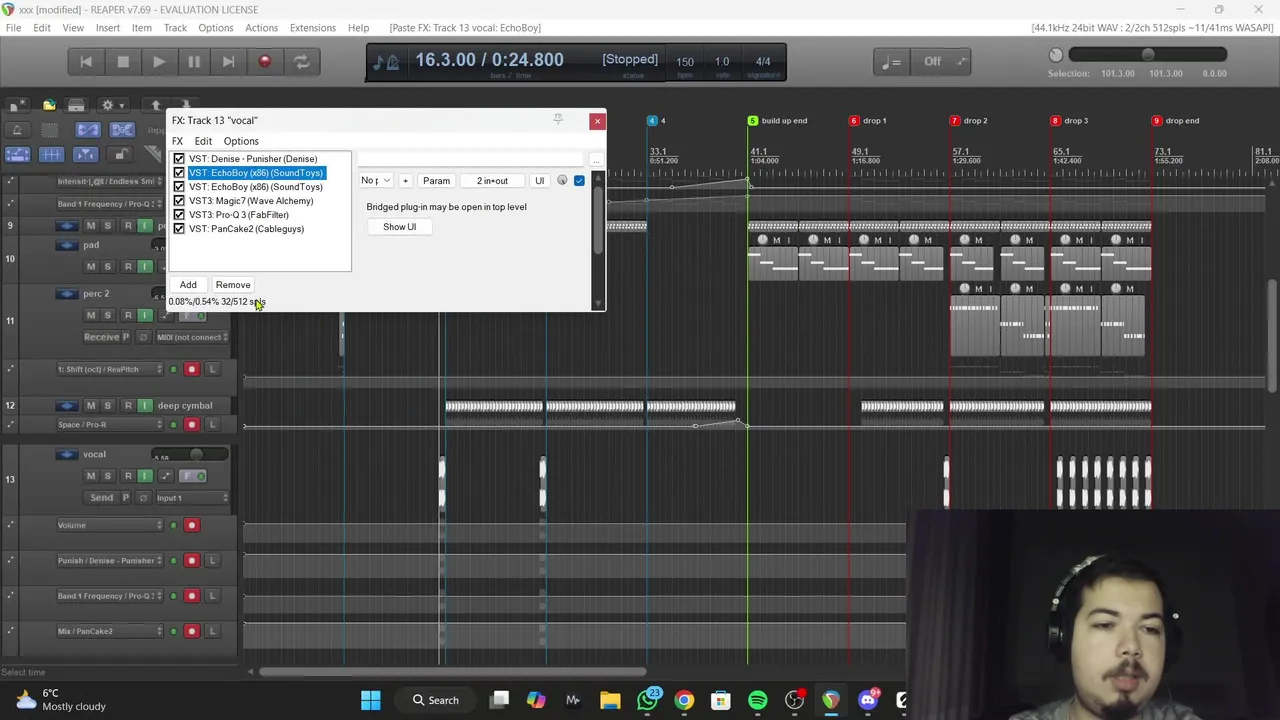Click the FX wet/dry knob icon
1280x720 pixels.
(562, 181)
